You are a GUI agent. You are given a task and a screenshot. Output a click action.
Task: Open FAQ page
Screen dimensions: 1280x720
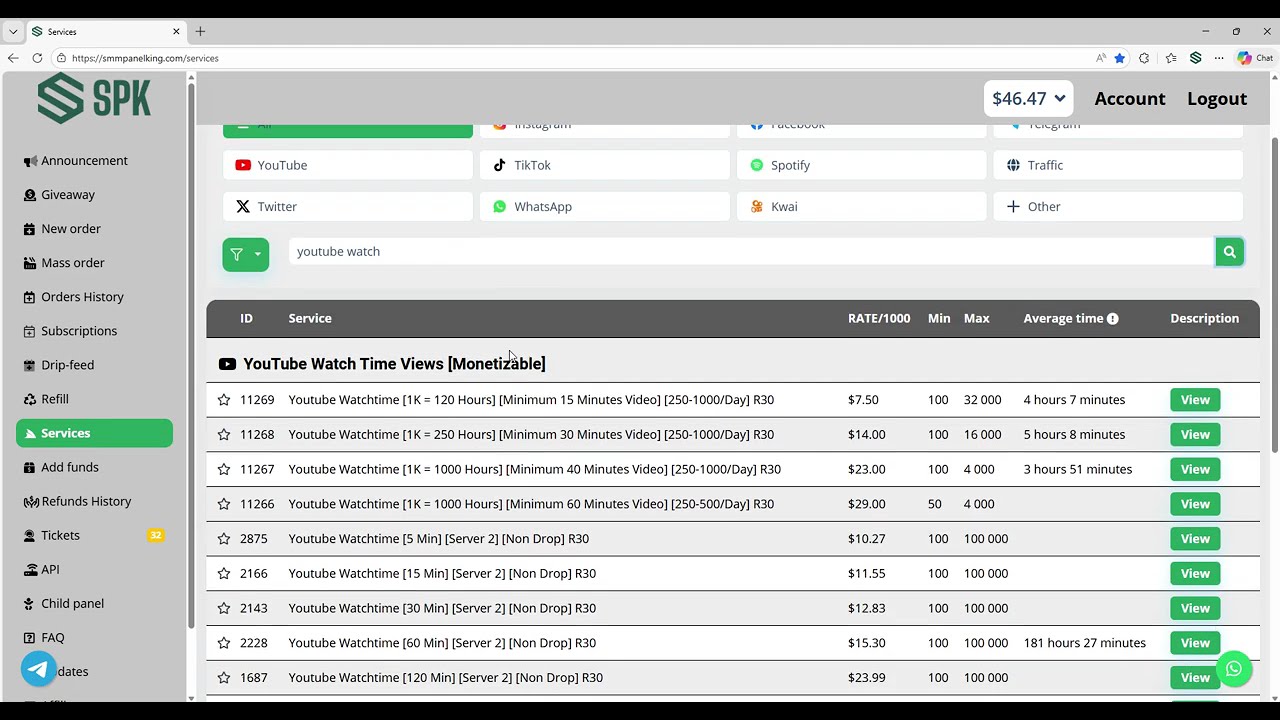coord(94,637)
